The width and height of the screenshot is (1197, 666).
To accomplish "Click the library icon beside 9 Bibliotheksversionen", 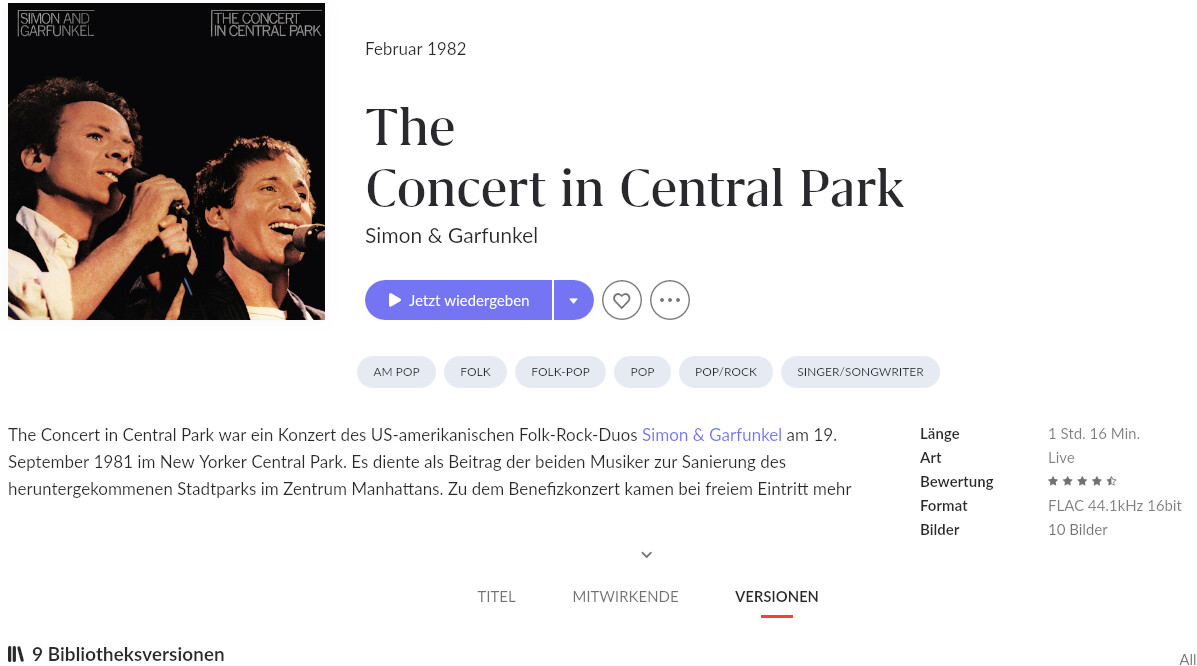I will click(x=16, y=655).
